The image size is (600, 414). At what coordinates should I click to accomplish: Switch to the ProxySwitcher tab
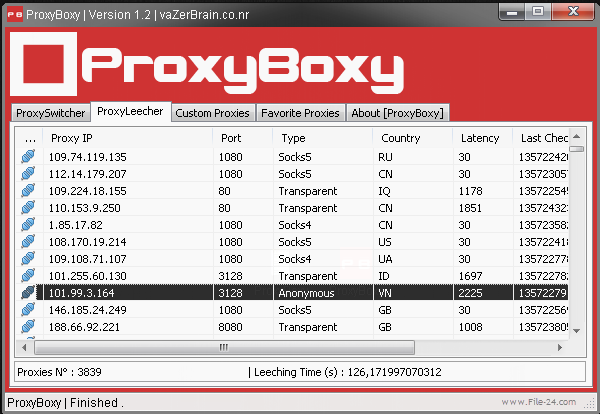(51, 113)
